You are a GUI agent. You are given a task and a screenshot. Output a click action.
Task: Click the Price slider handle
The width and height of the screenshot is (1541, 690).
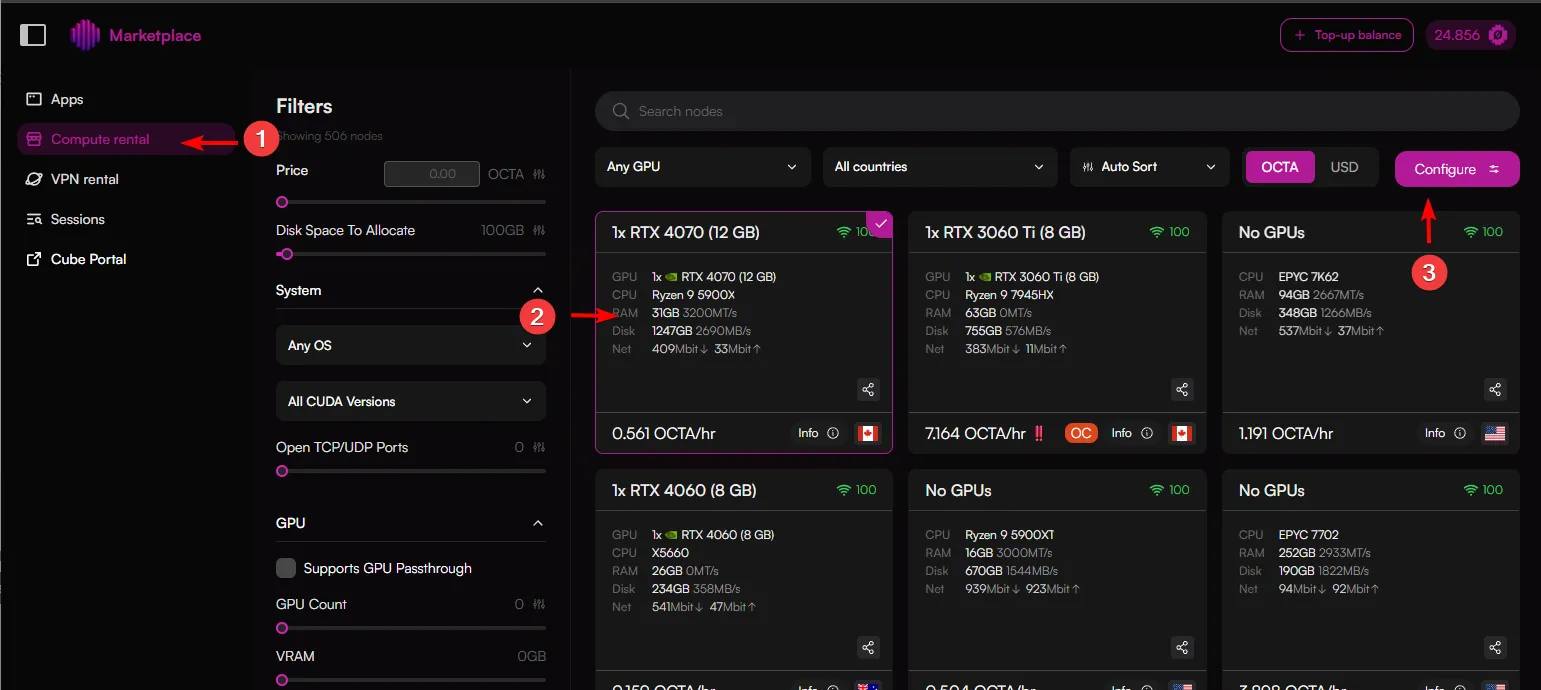[282, 202]
